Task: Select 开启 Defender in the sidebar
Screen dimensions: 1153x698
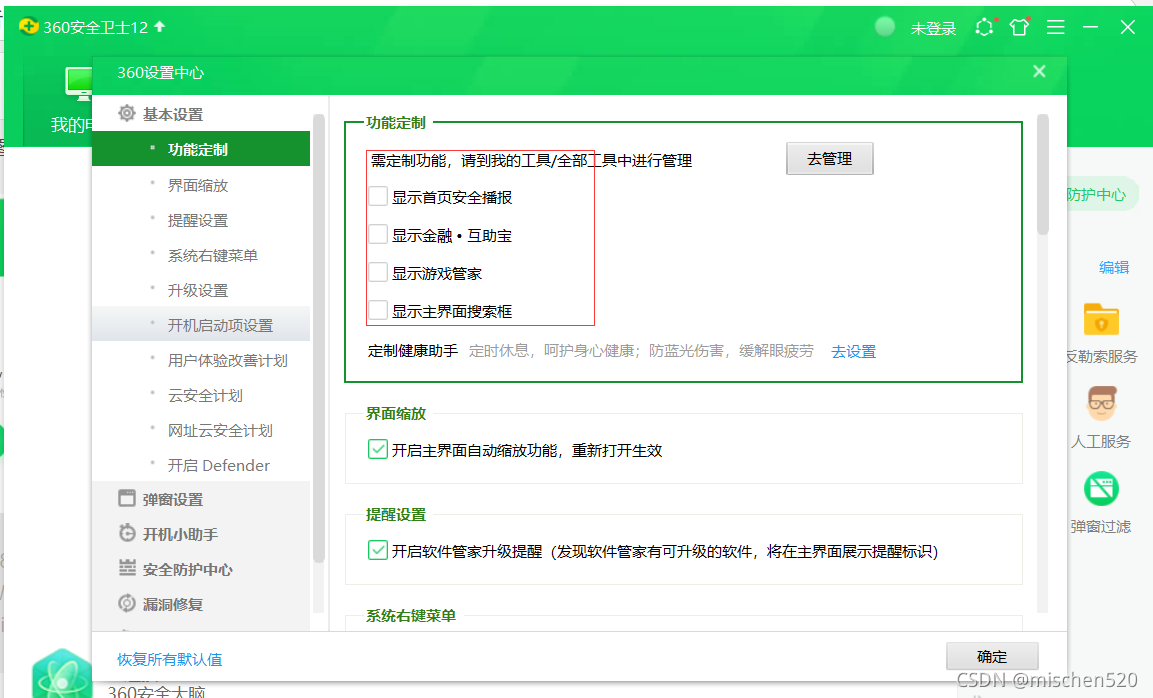Action: point(201,465)
